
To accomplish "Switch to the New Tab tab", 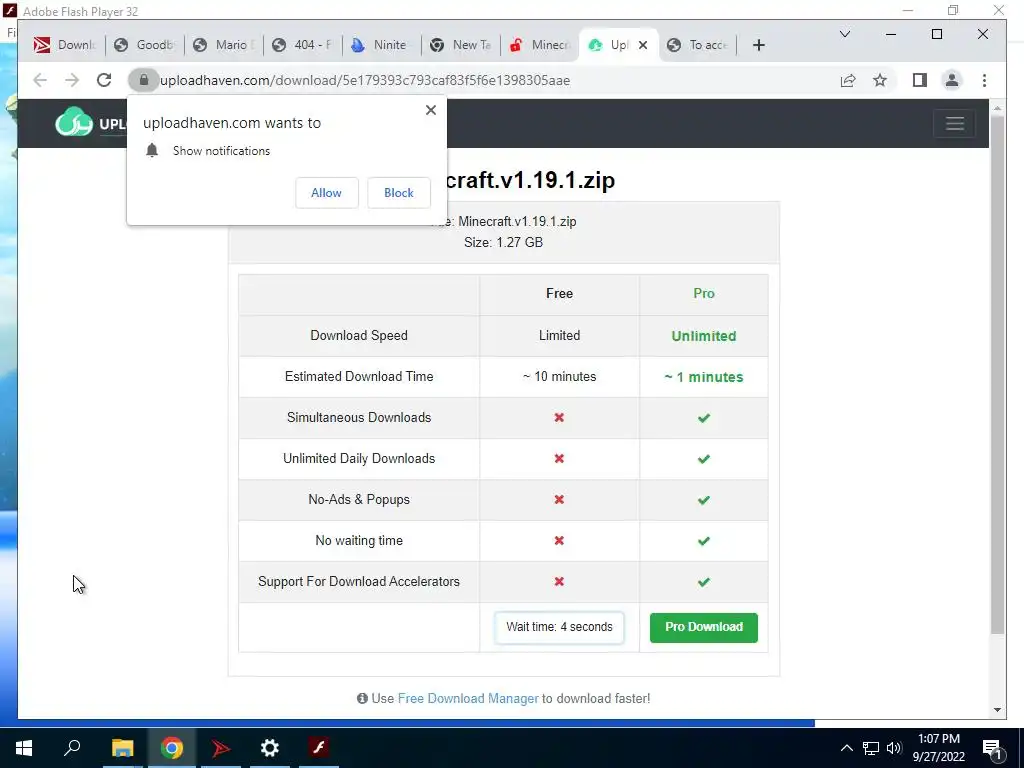I will click(461, 45).
